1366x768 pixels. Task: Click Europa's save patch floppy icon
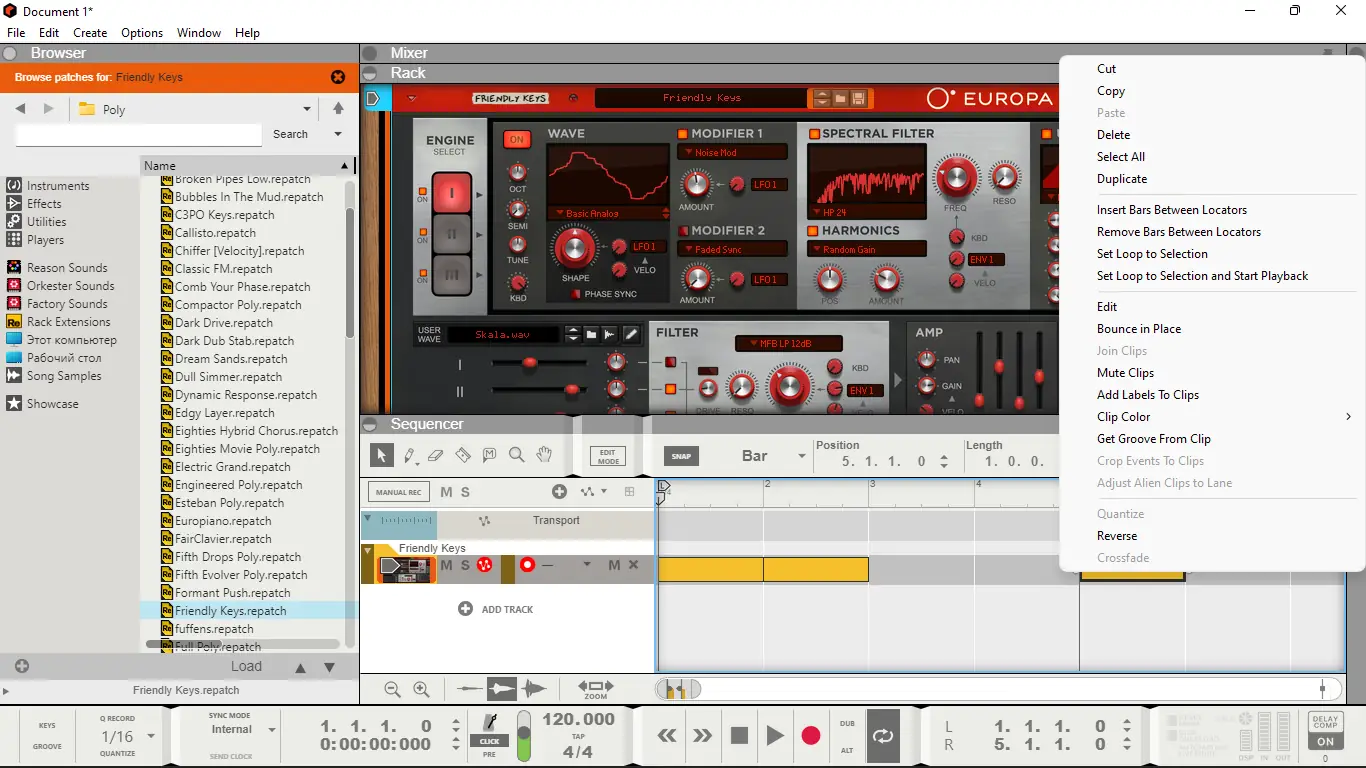pyautogui.click(x=859, y=98)
